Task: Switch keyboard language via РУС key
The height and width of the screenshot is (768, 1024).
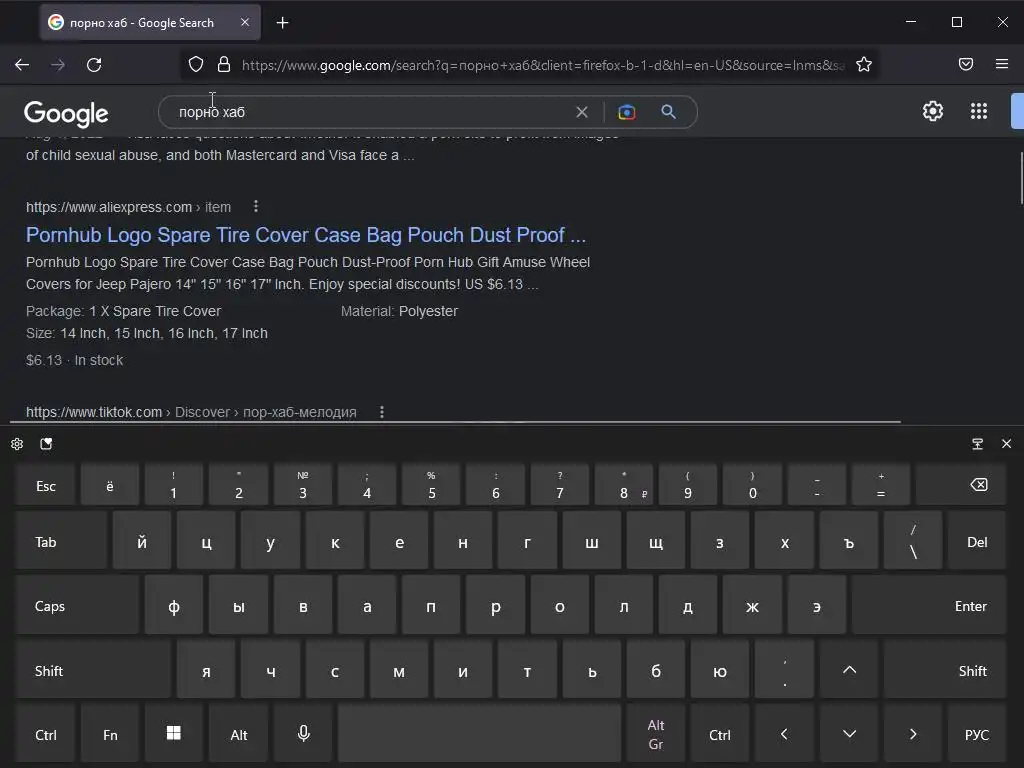Action: pos(977,733)
